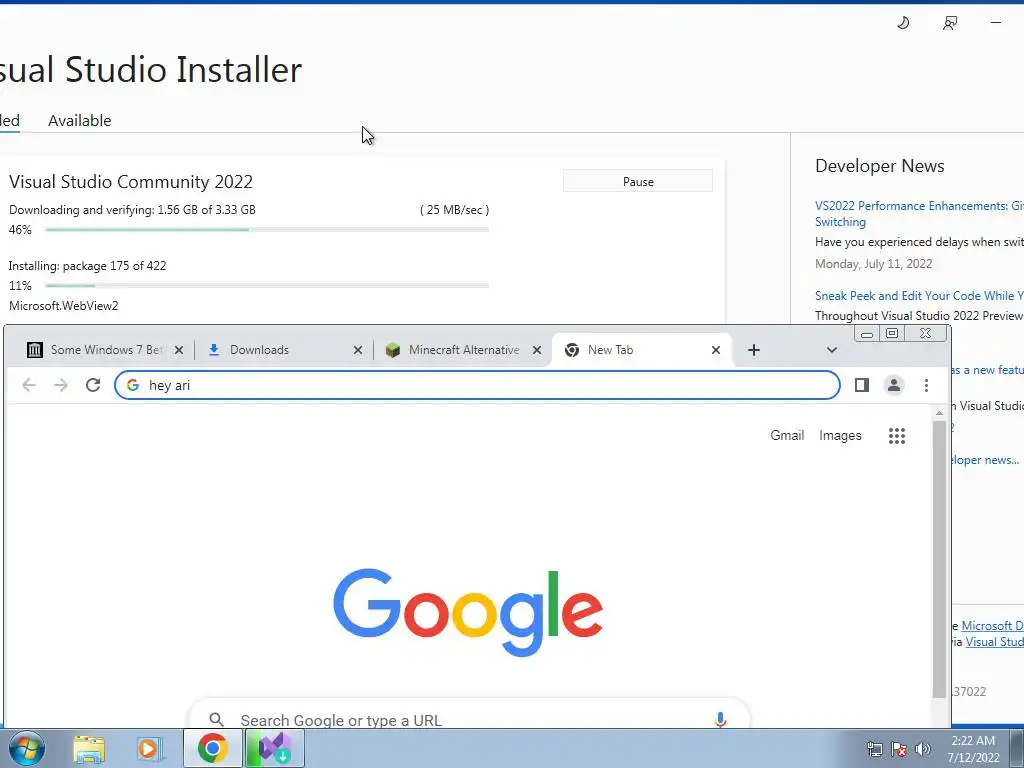Open Chrome profile avatar menu
The width and height of the screenshot is (1024, 768).
pos(893,385)
